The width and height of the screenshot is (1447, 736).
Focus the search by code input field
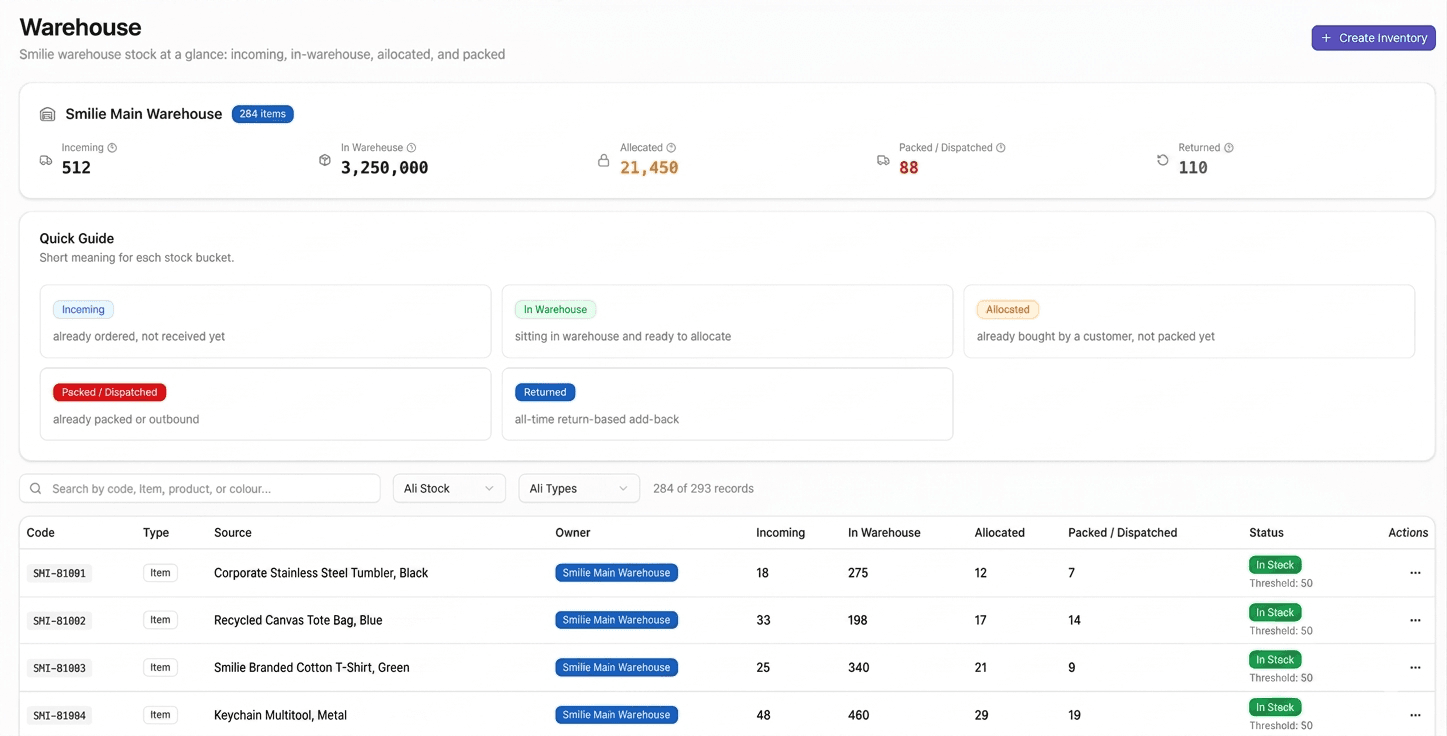point(200,488)
